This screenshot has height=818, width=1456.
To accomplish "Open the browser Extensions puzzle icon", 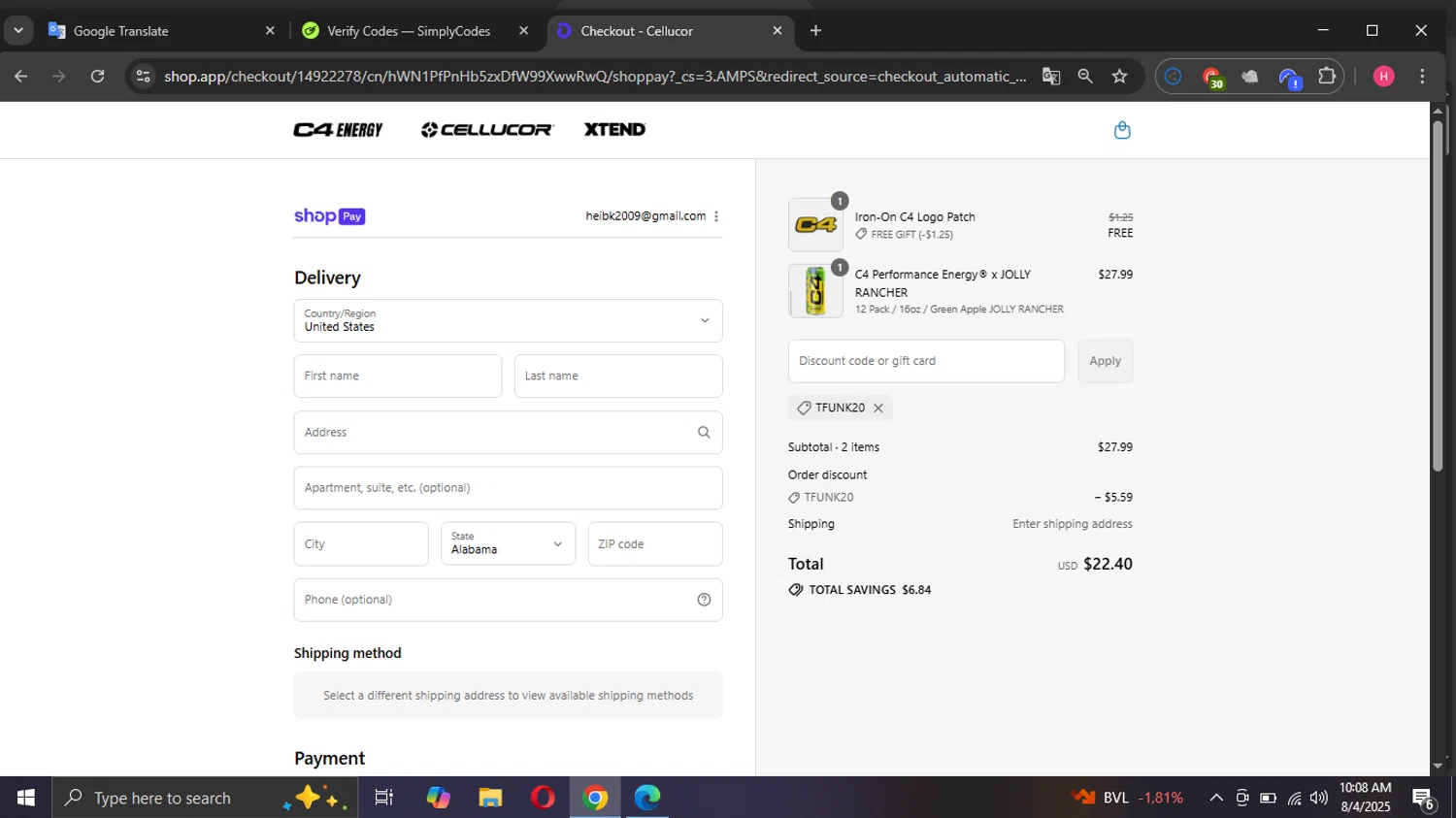I will [1326, 77].
